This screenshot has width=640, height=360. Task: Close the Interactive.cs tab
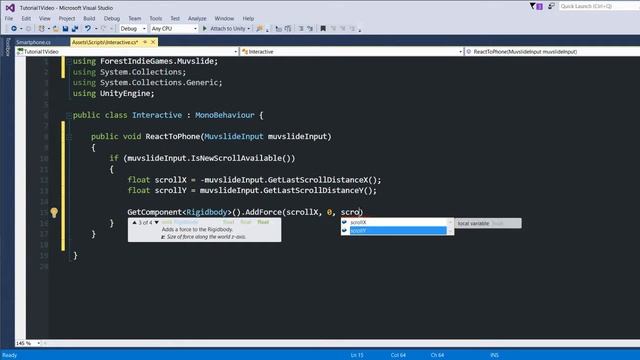(x=153, y=42)
